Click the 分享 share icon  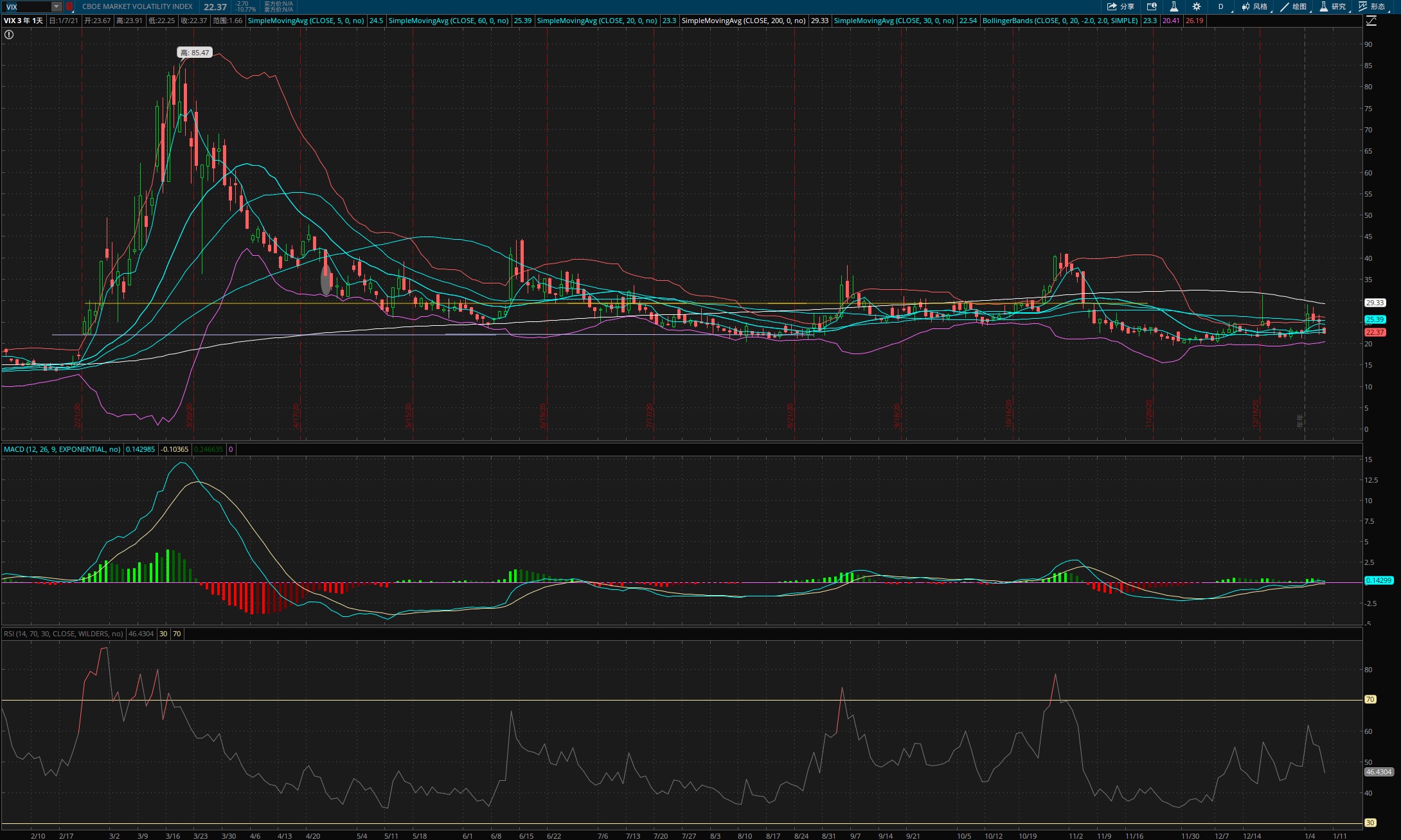click(x=1120, y=6)
